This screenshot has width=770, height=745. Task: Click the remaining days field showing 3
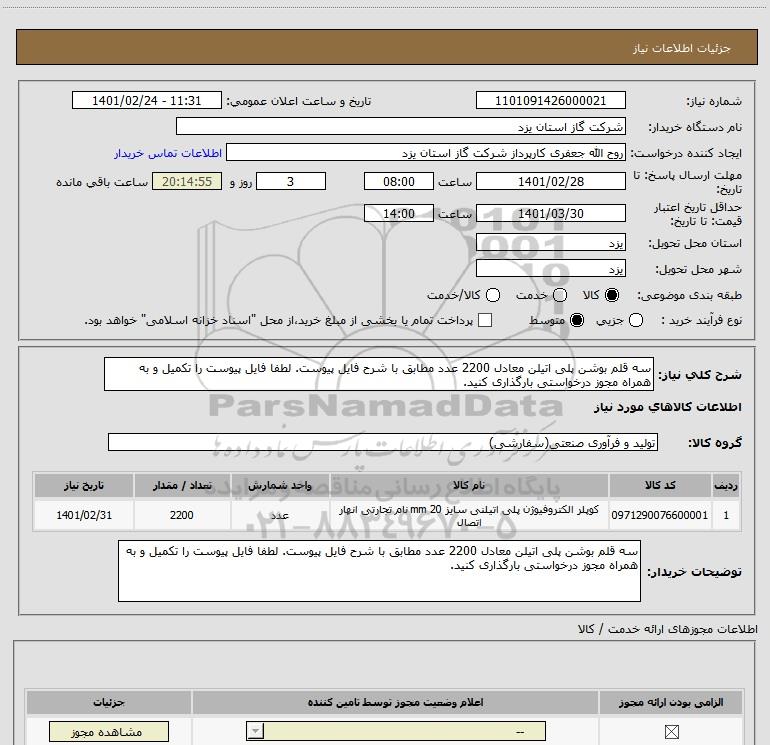pyautogui.click(x=291, y=181)
